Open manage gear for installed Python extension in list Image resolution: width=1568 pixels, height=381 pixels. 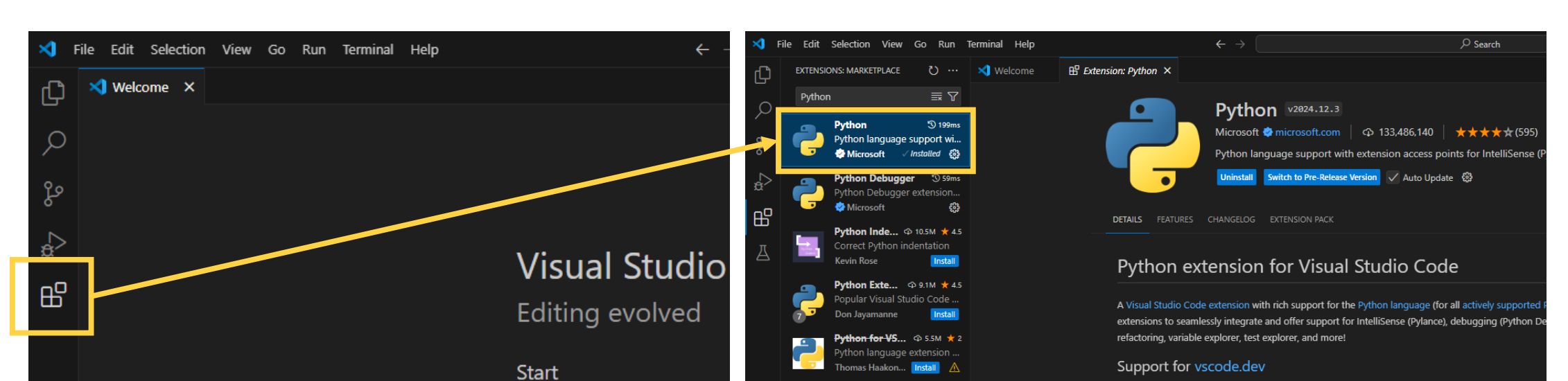tap(955, 154)
